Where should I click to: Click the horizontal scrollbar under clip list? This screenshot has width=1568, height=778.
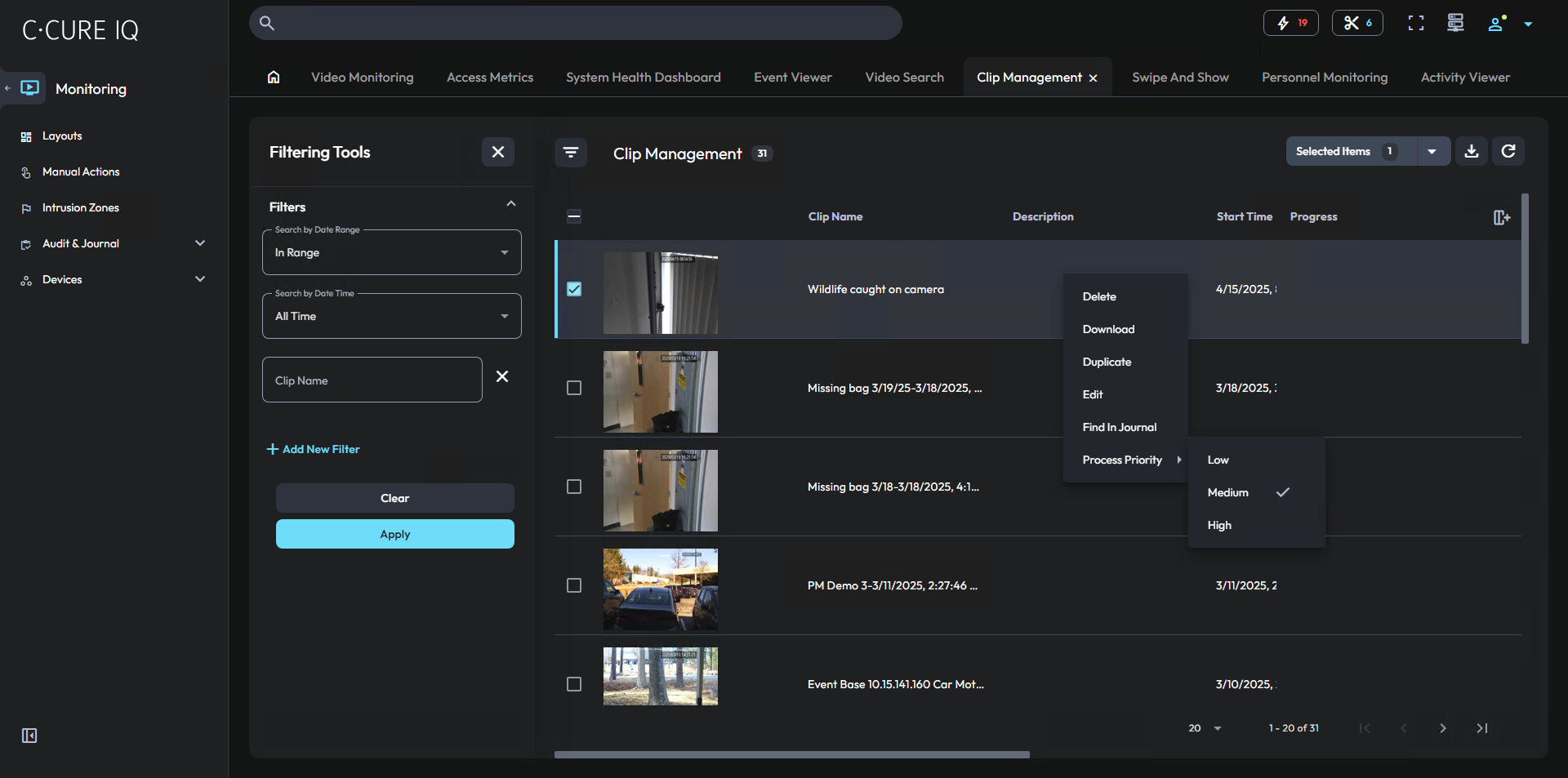(x=791, y=754)
